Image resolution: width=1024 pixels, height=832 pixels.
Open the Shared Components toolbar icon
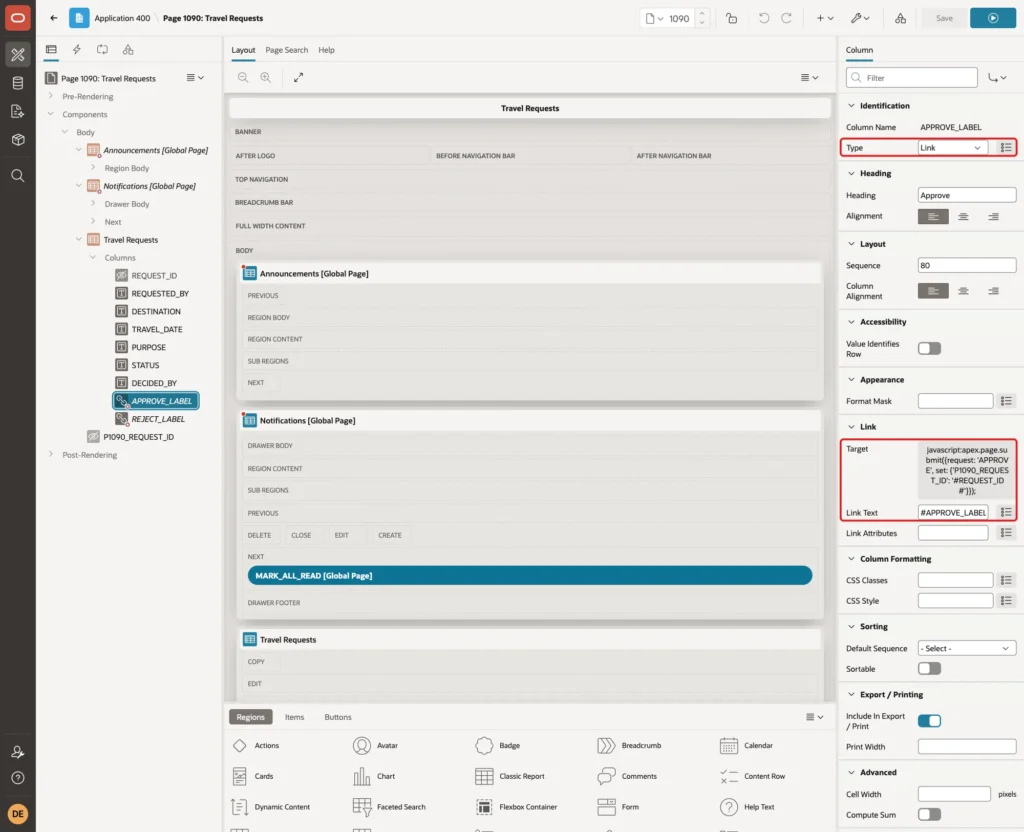[900, 18]
